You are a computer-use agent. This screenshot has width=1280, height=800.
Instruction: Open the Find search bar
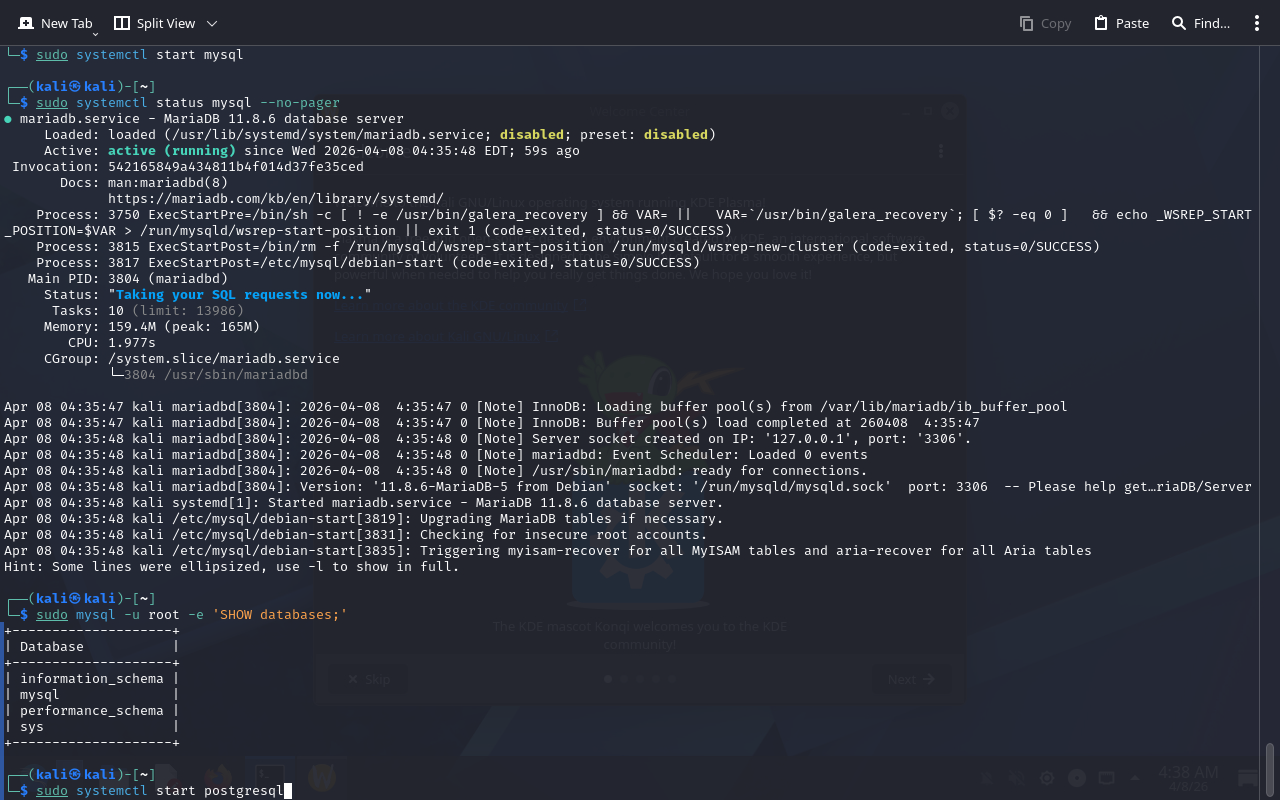(x=1200, y=23)
